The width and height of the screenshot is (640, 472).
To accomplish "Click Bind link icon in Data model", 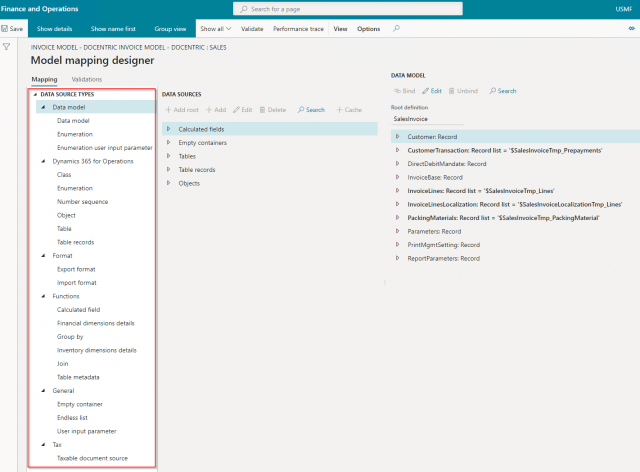I will click(x=397, y=91).
